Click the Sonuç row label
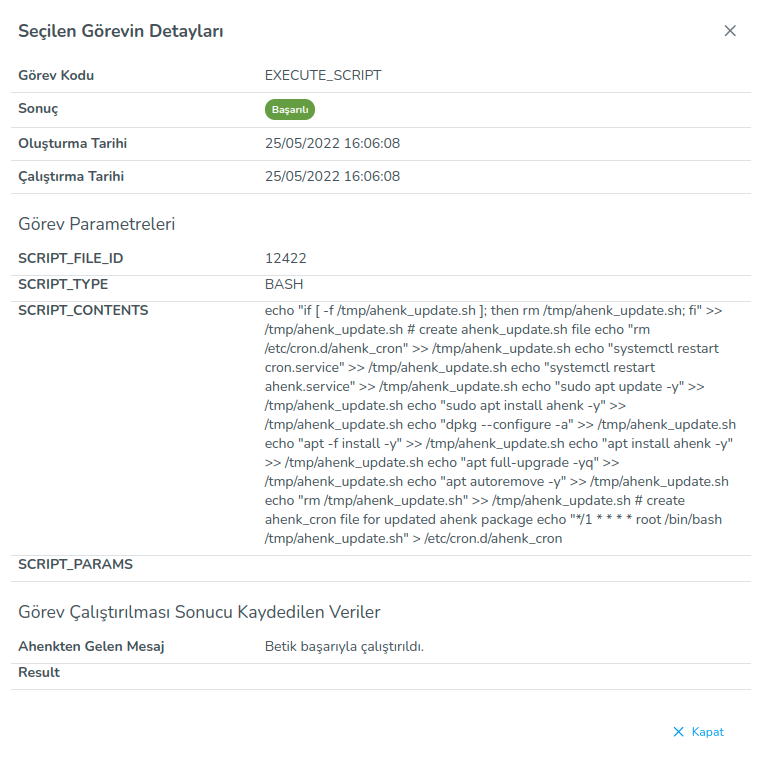763x763 pixels. pos(39,108)
